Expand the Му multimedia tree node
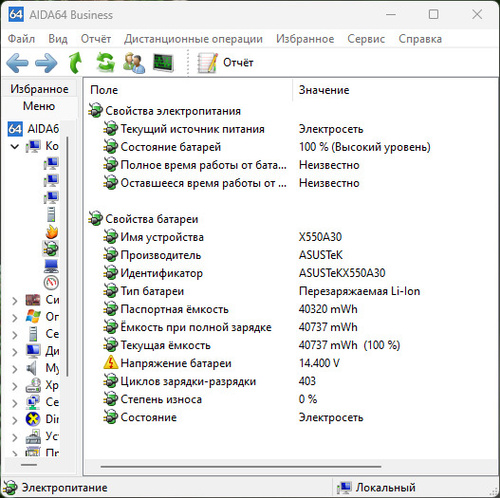Viewport: 500px width, 498px height. point(15,369)
